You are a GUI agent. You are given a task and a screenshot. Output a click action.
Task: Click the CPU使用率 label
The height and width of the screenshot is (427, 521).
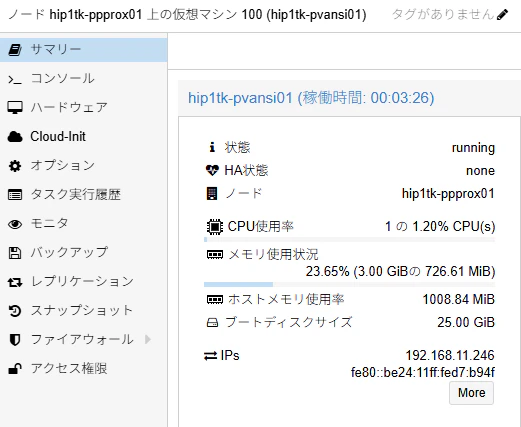click(x=260, y=227)
